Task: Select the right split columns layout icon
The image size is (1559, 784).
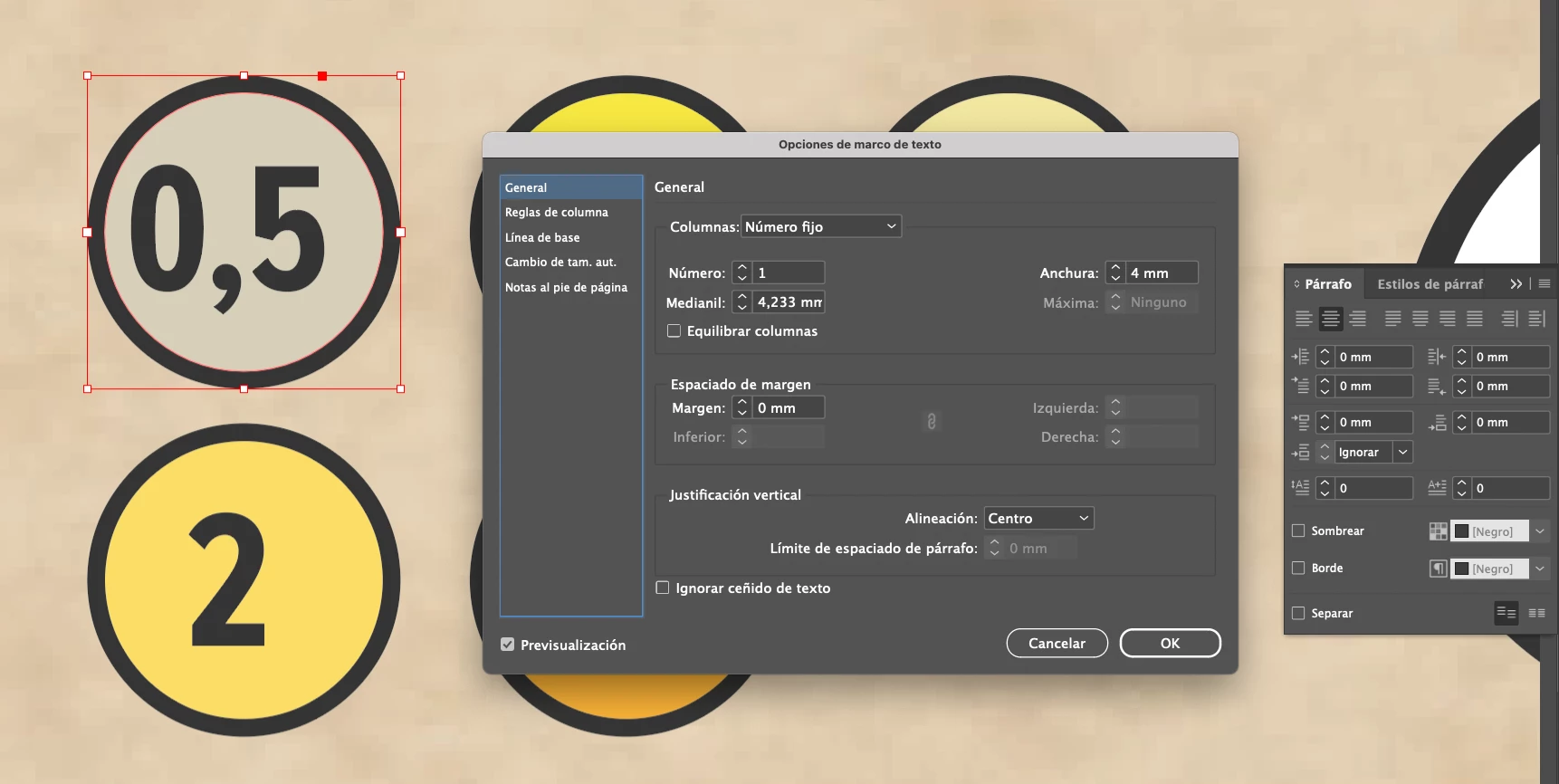Action: (x=1536, y=613)
